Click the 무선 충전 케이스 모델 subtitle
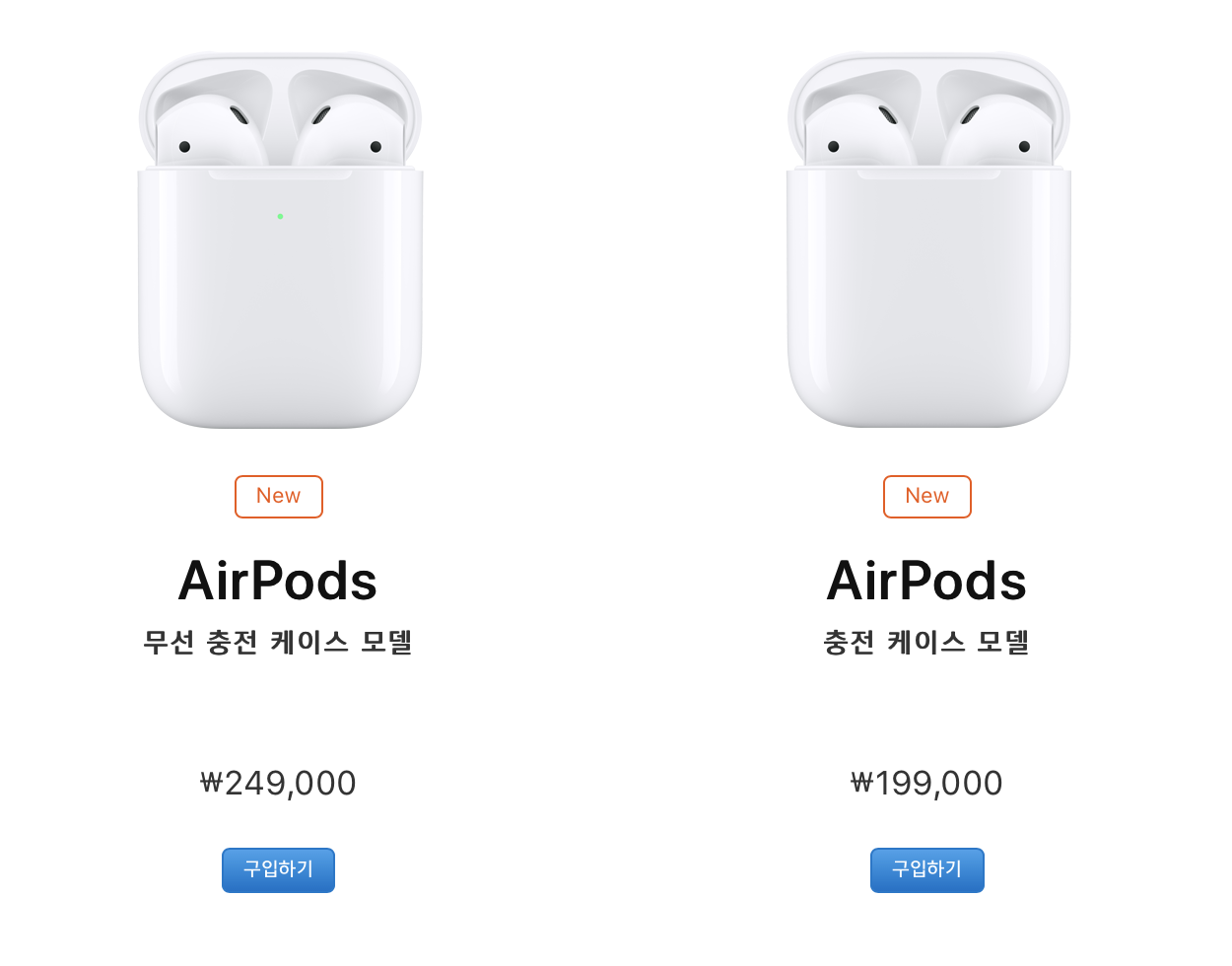Image resolution: width=1232 pixels, height=966 pixels. [278, 642]
